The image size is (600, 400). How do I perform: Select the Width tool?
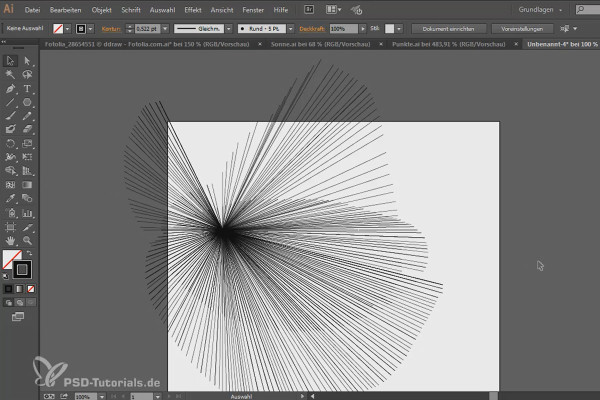[x=10, y=157]
